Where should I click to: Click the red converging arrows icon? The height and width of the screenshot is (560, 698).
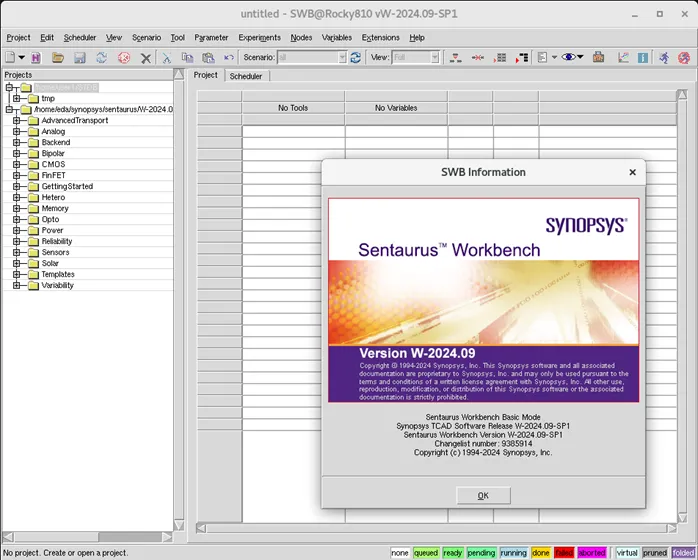pyautogui.click(x=478, y=57)
